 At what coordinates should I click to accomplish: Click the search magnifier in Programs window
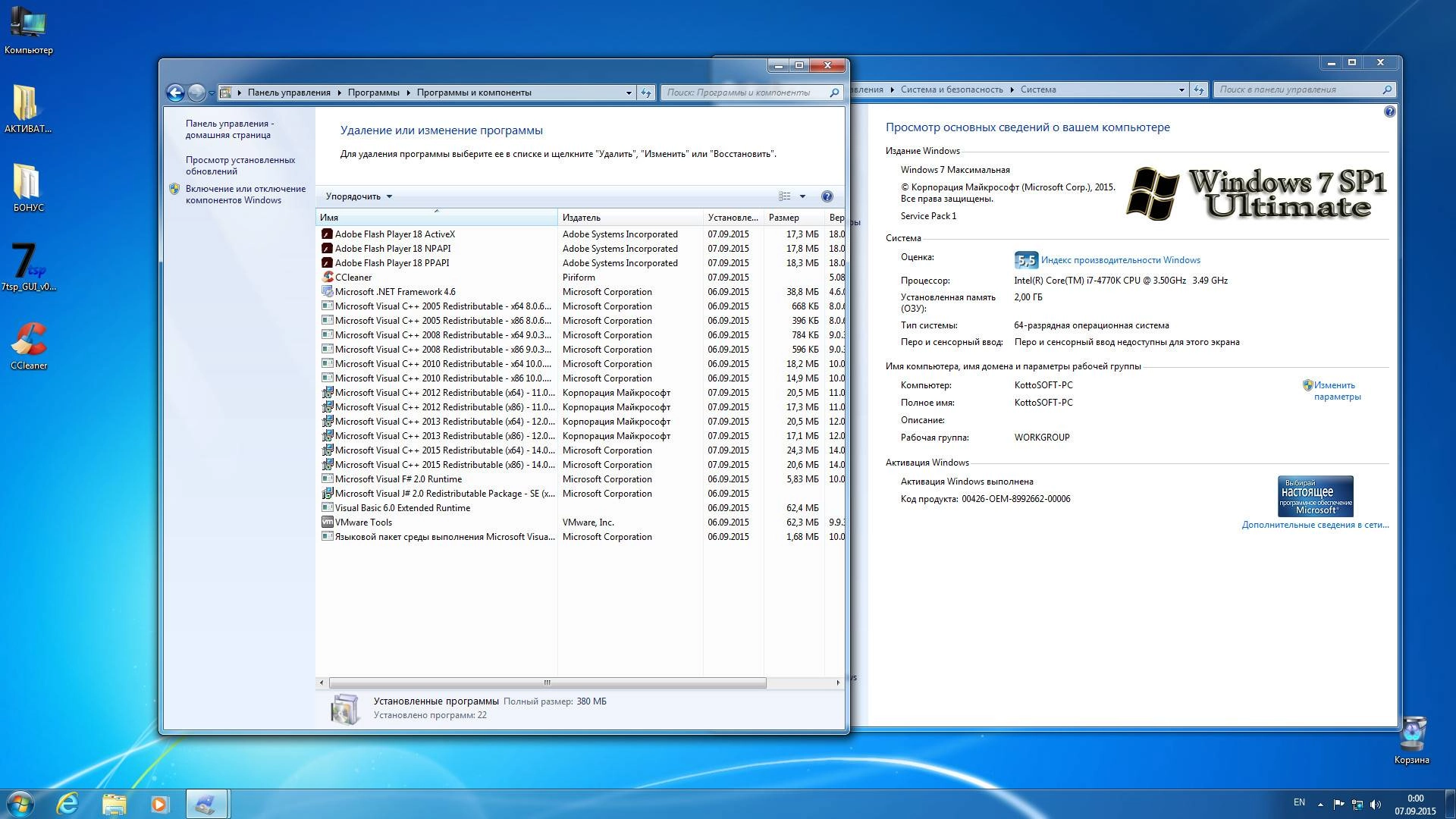pos(834,93)
